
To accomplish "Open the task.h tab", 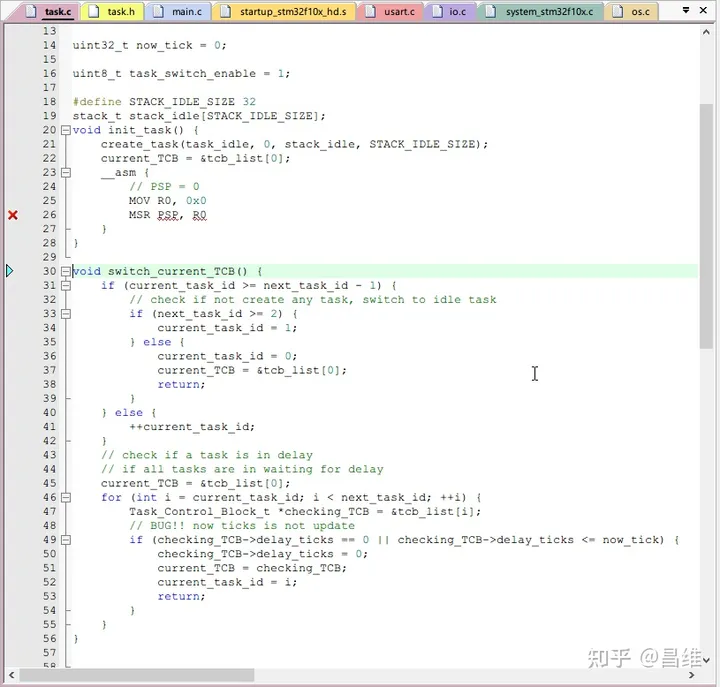I will (x=112, y=11).
